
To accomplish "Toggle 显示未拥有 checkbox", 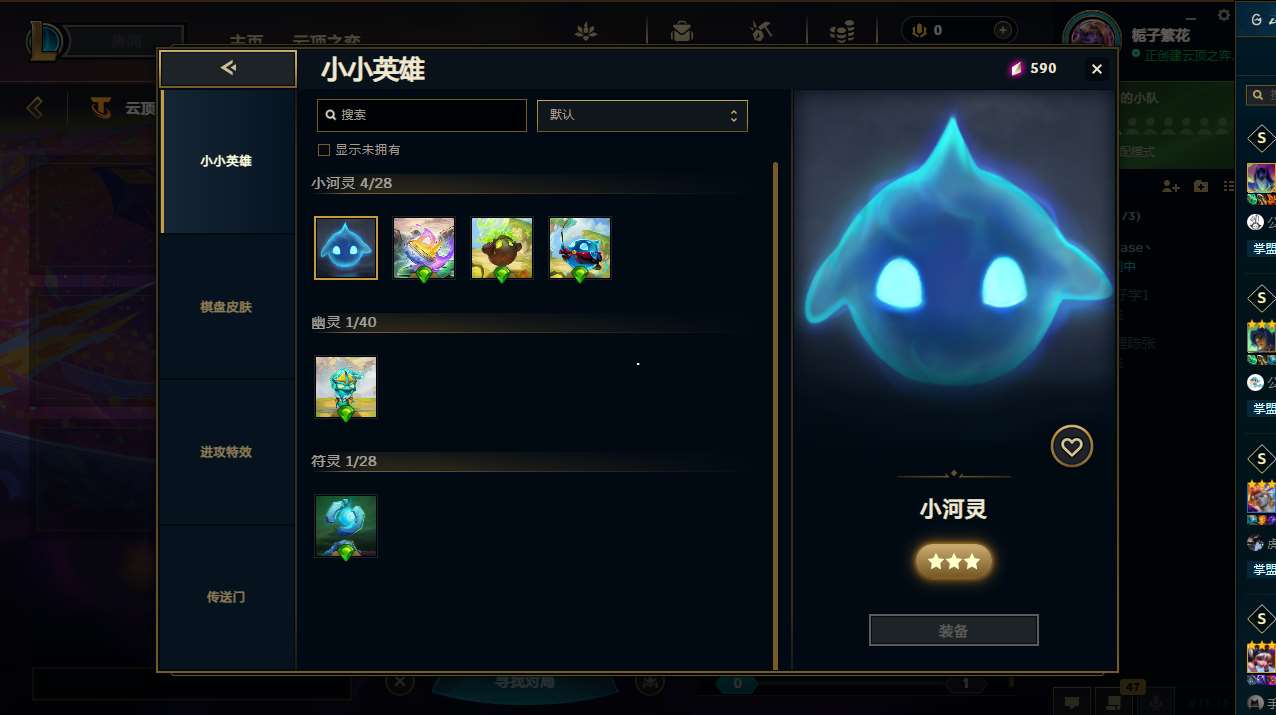I will click(324, 150).
